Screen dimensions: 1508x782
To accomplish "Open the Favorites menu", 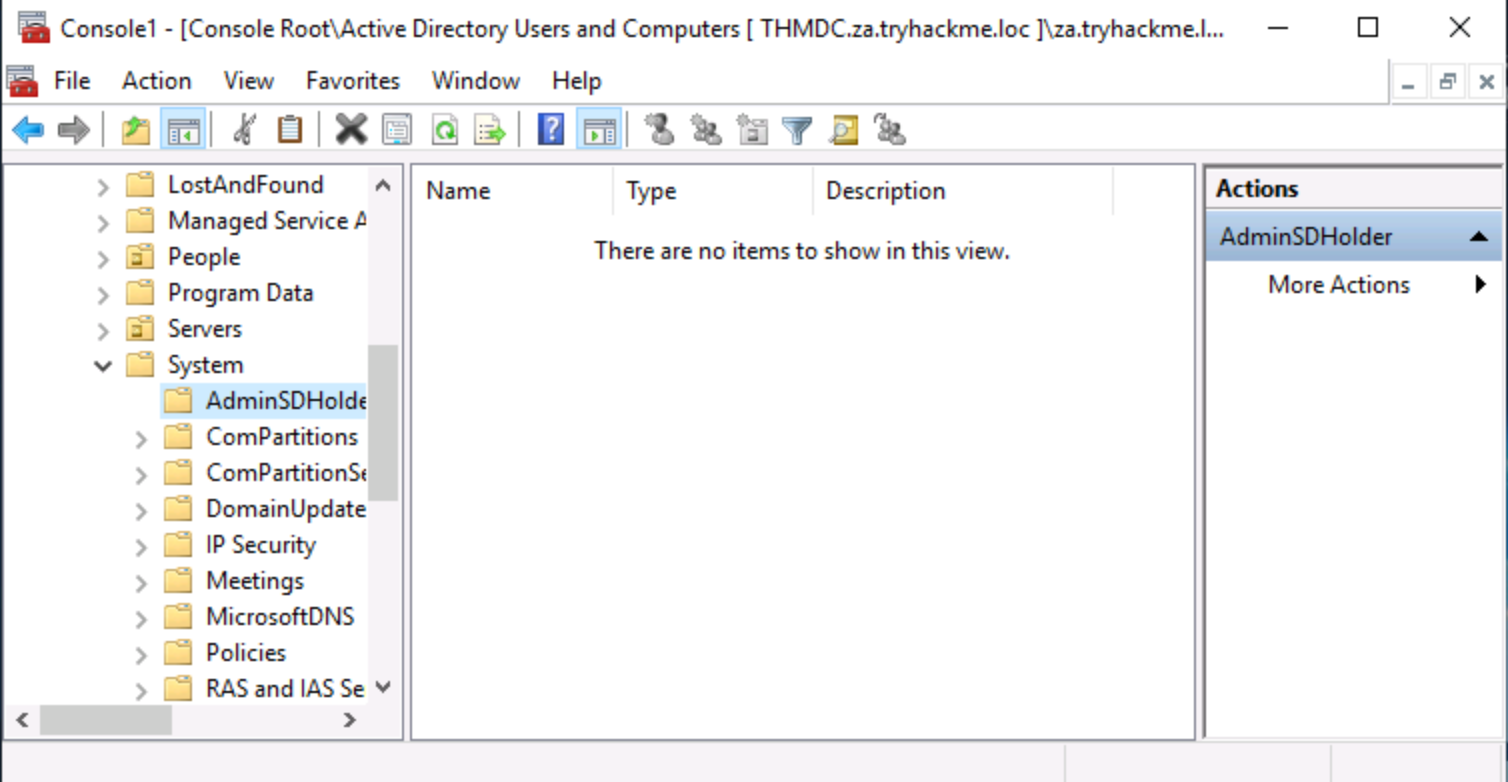I will (352, 81).
